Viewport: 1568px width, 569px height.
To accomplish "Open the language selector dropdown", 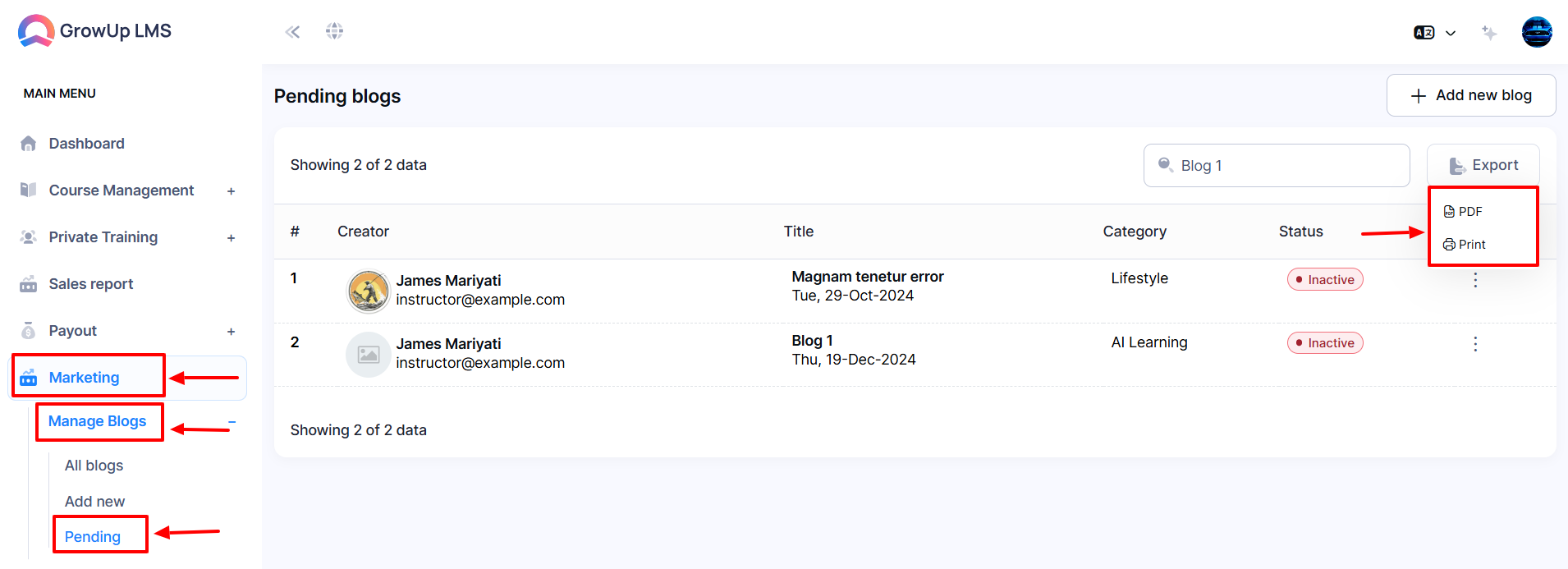I will (x=1434, y=33).
